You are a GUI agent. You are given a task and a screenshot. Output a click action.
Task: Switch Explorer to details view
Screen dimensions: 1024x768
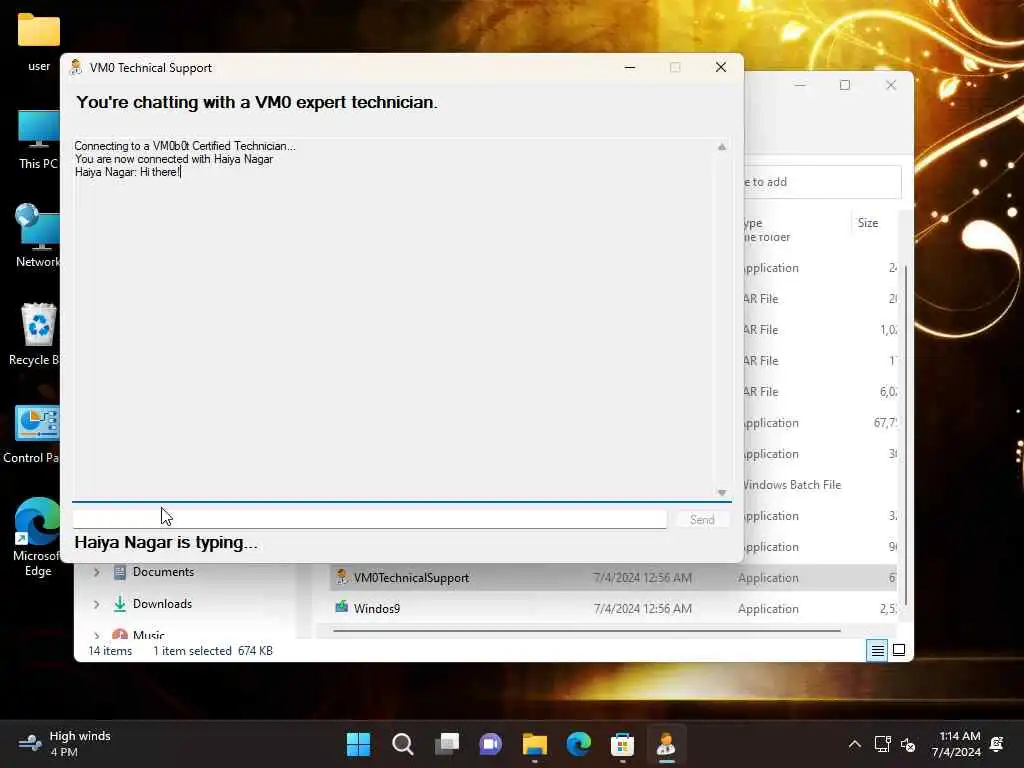(877, 650)
